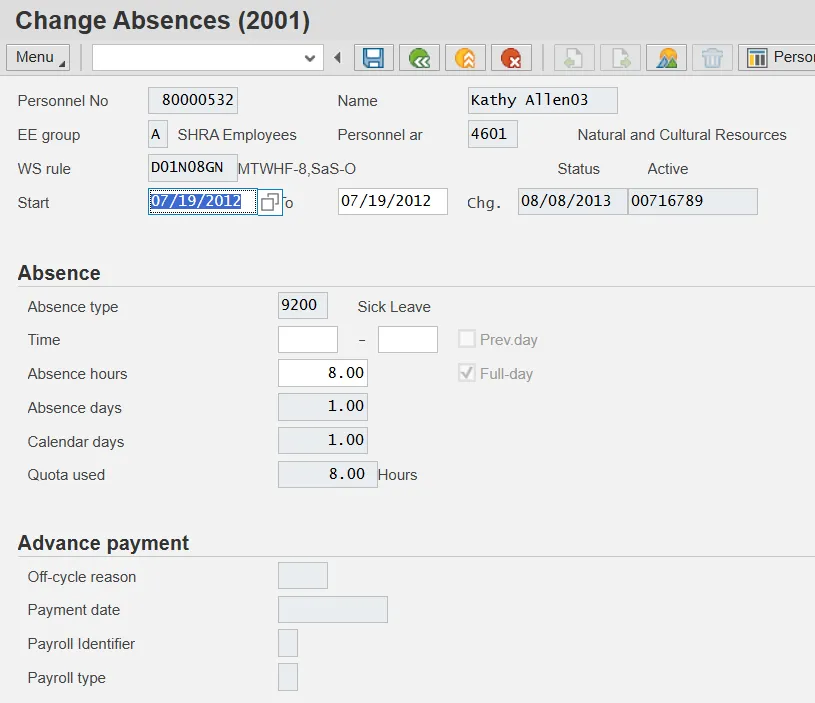The width and height of the screenshot is (815, 703).
Task: Toggle the Prev.day checkbox
Action: click(466, 340)
